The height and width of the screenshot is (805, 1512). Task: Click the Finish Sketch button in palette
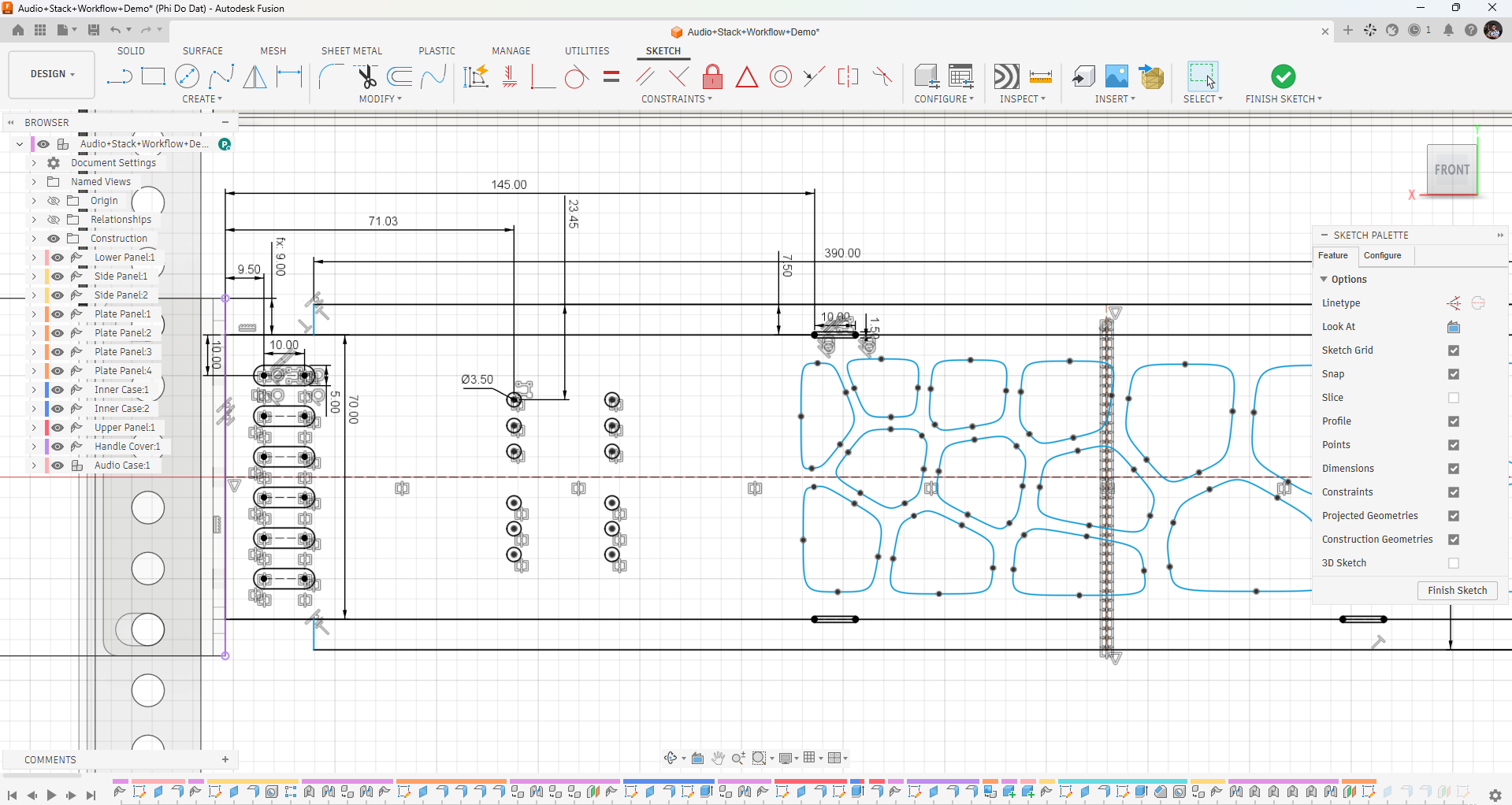point(1457,591)
